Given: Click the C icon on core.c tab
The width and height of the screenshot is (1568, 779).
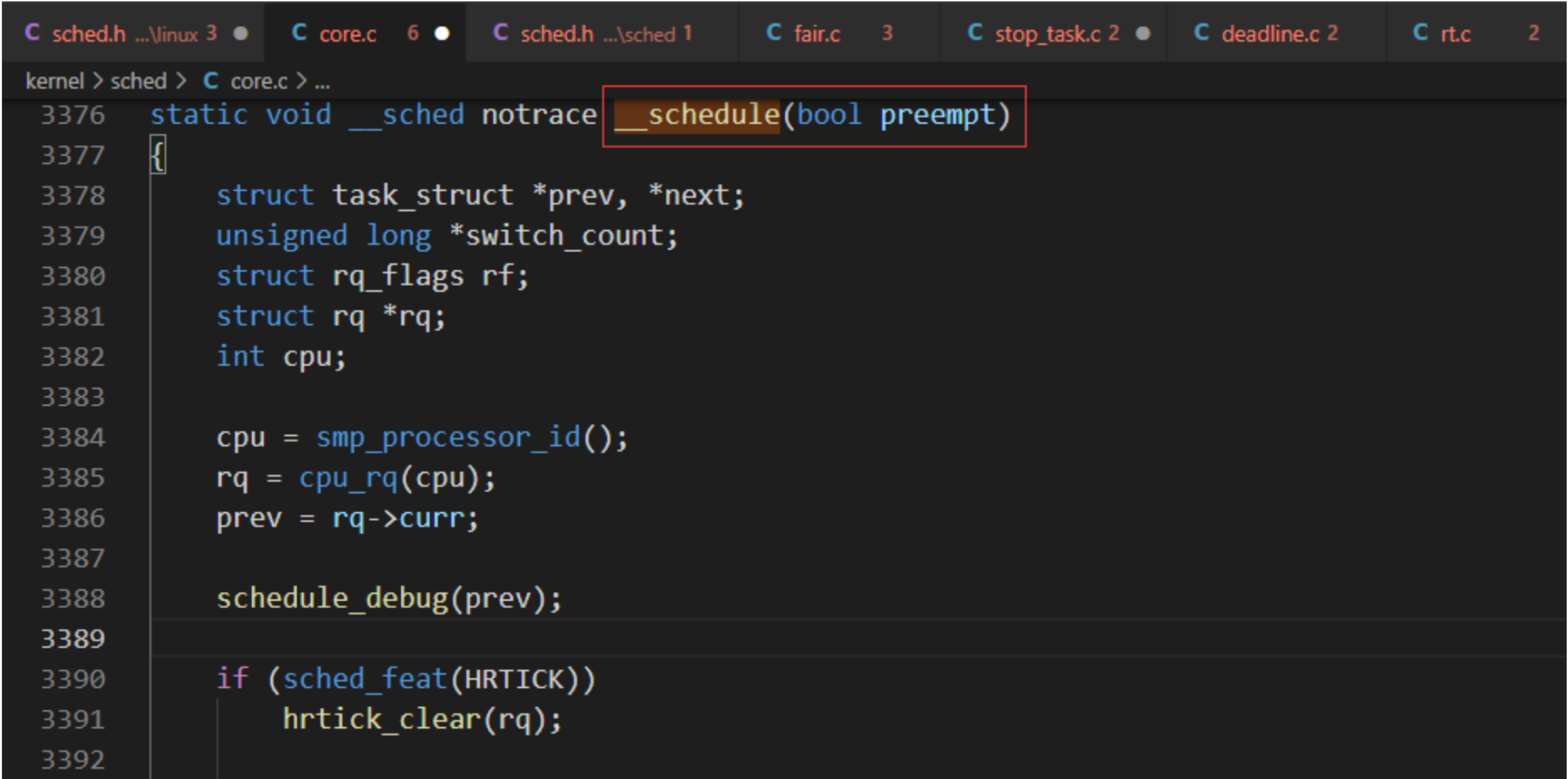Looking at the screenshot, I should tap(299, 32).
